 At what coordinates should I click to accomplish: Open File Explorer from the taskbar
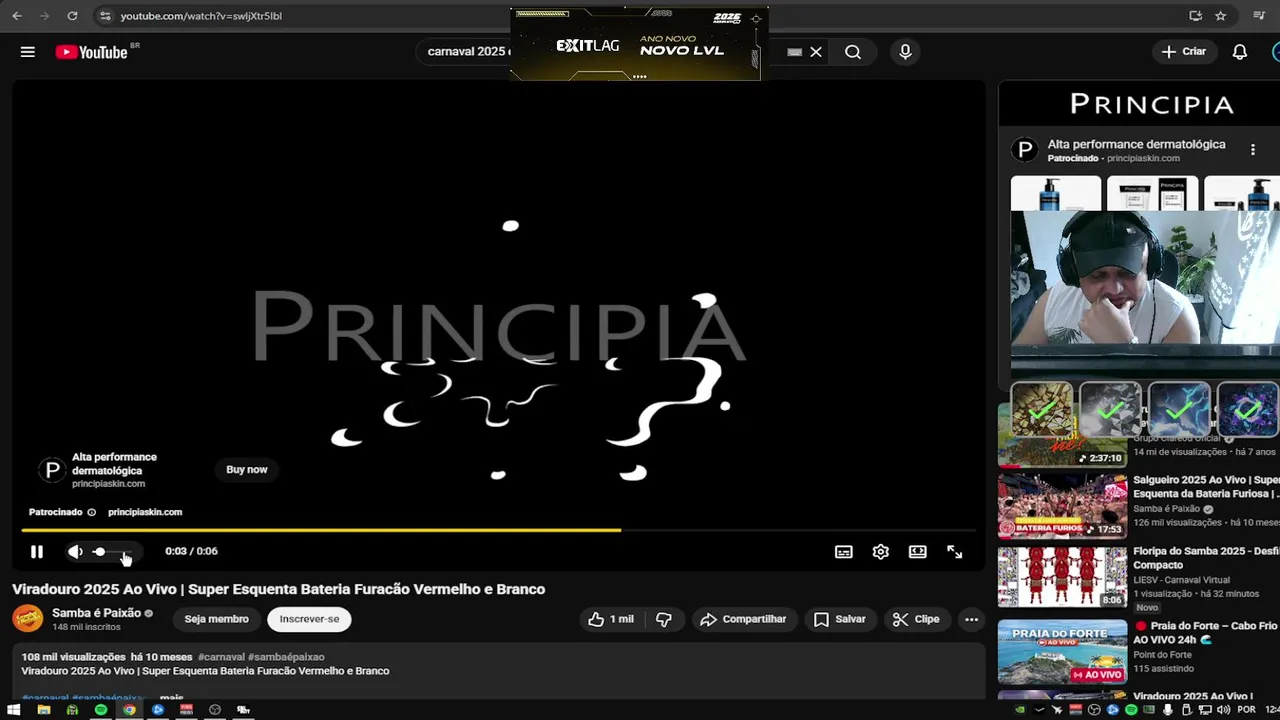(43, 710)
